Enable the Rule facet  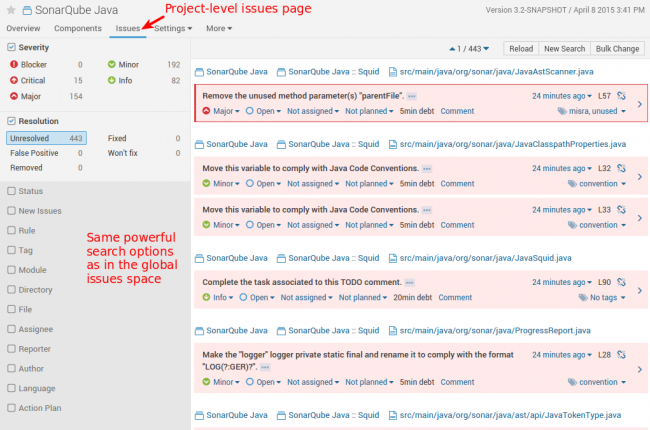[x=12, y=230]
